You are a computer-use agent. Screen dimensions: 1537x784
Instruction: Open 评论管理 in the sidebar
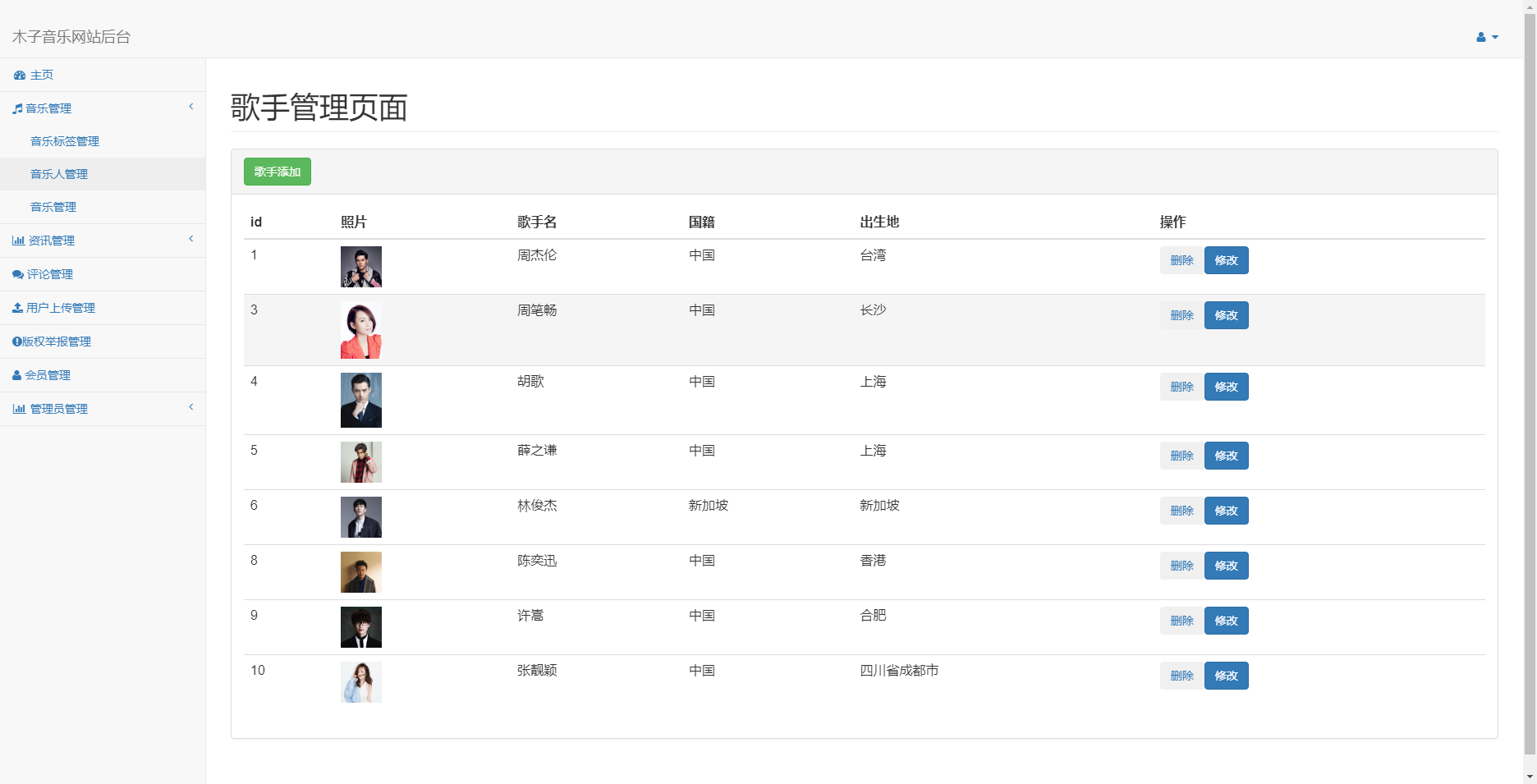tap(103, 274)
